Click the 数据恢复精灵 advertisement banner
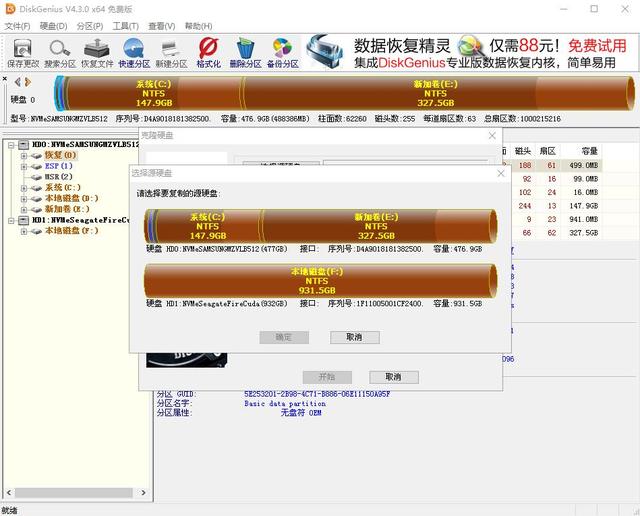This screenshot has width=640, height=516. point(469,53)
